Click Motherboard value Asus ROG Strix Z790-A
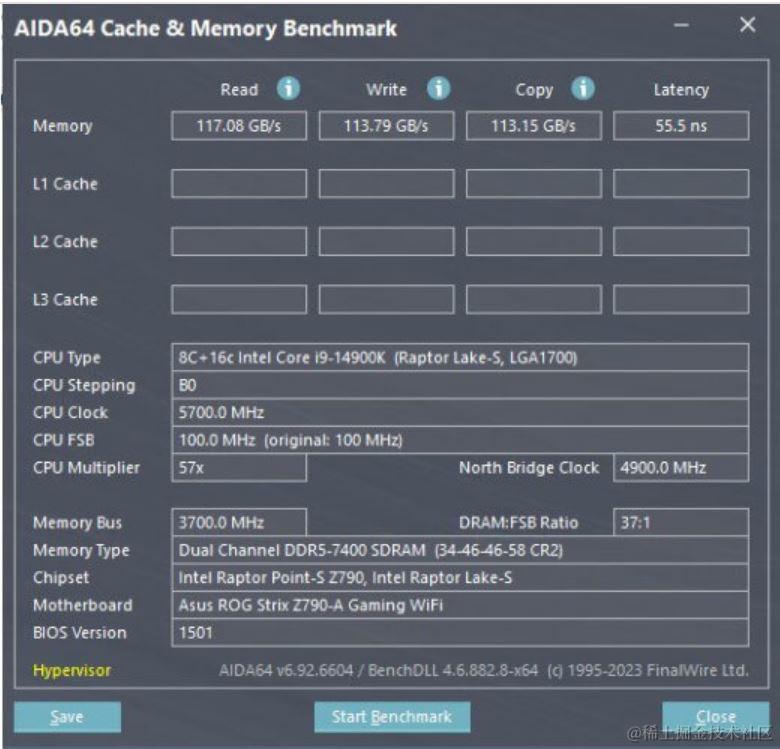The height and width of the screenshot is (749, 780). pyautogui.click(x=460, y=605)
